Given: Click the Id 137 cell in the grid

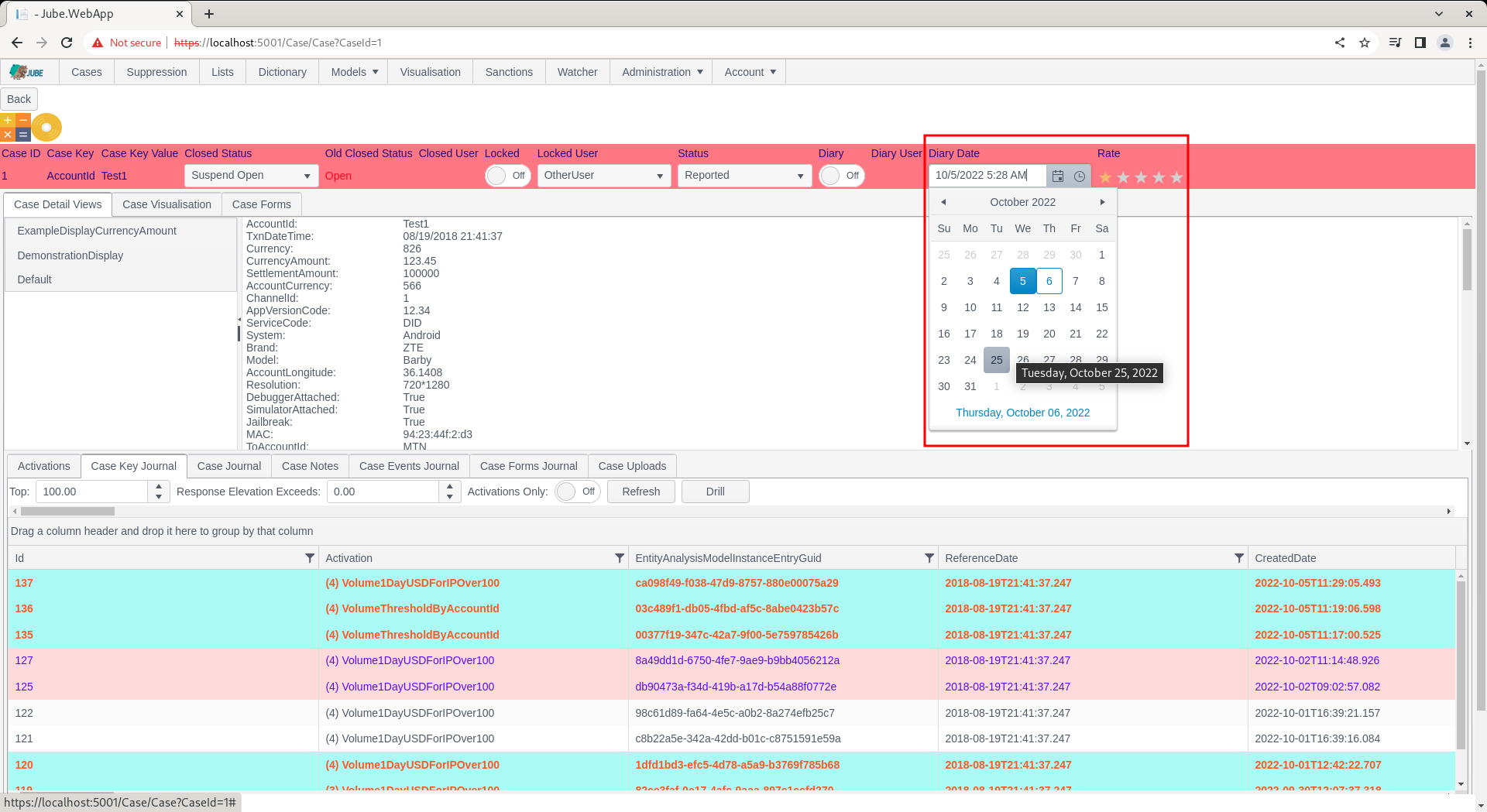Looking at the screenshot, I should tap(163, 583).
